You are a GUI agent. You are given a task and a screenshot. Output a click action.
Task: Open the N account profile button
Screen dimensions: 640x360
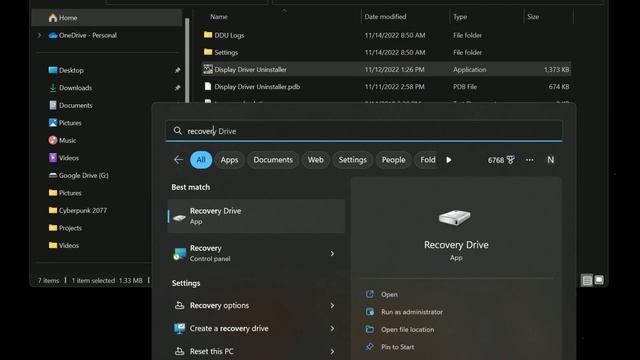point(551,160)
